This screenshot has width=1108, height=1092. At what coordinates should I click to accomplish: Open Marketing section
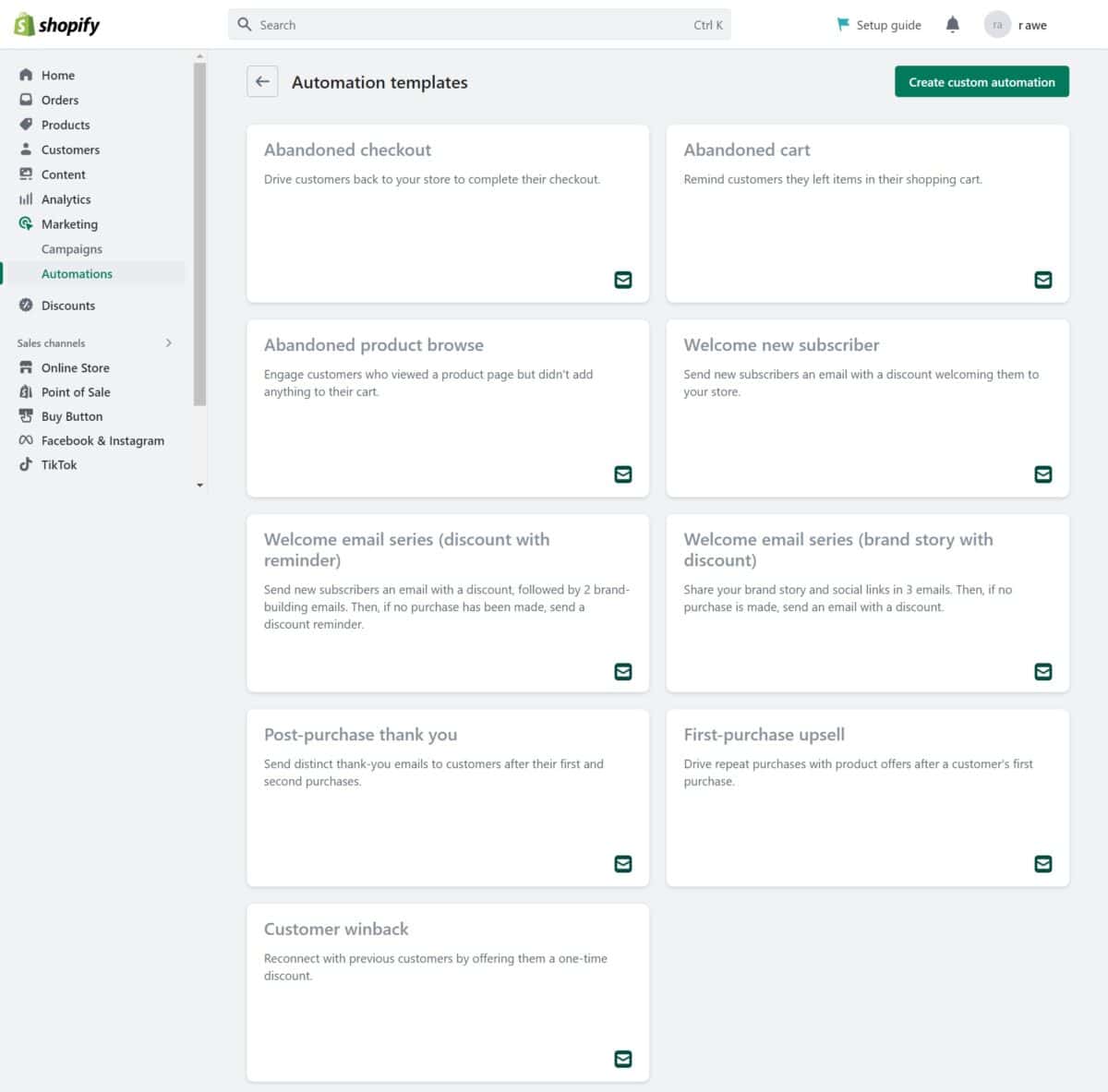tap(69, 224)
